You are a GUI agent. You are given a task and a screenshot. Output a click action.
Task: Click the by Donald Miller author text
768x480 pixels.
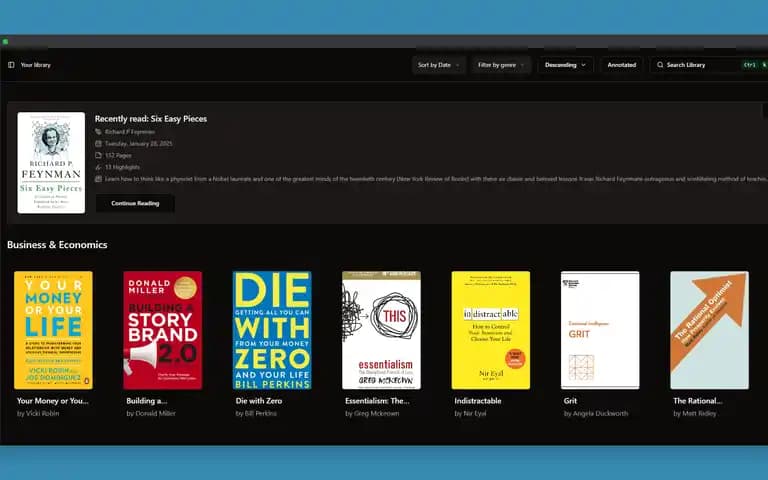pos(151,413)
